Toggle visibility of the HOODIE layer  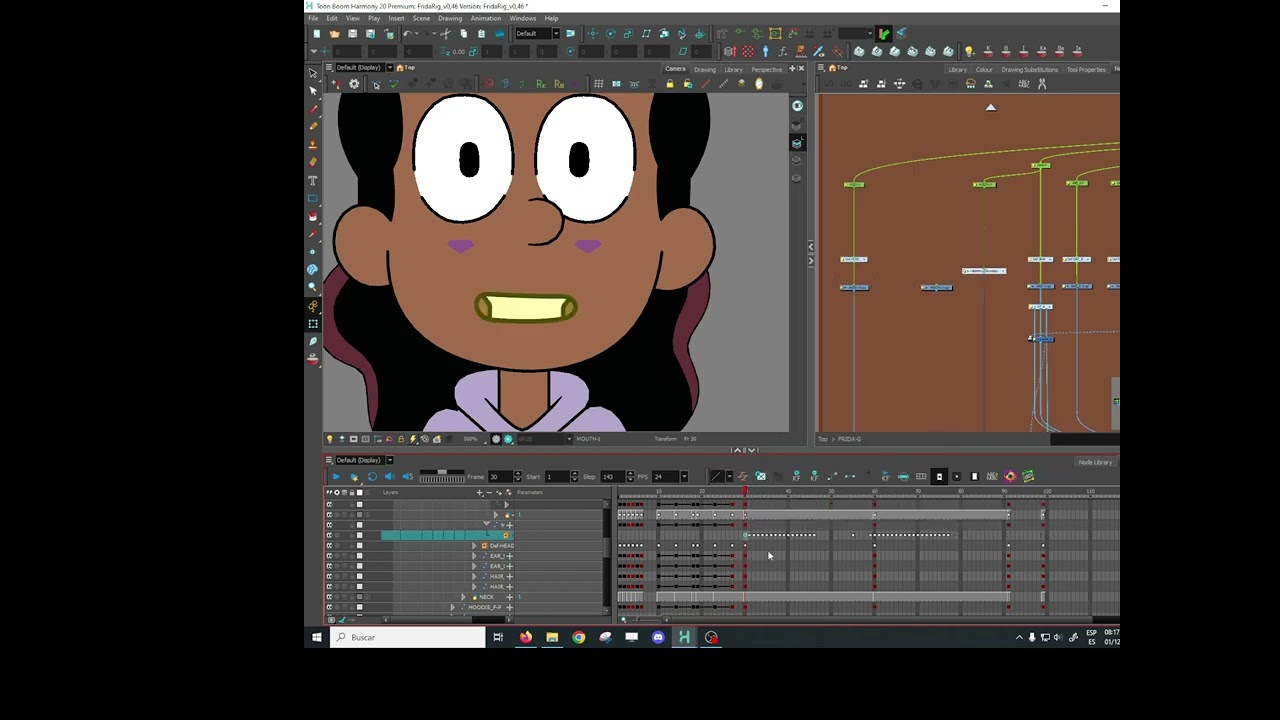[329, 607]
